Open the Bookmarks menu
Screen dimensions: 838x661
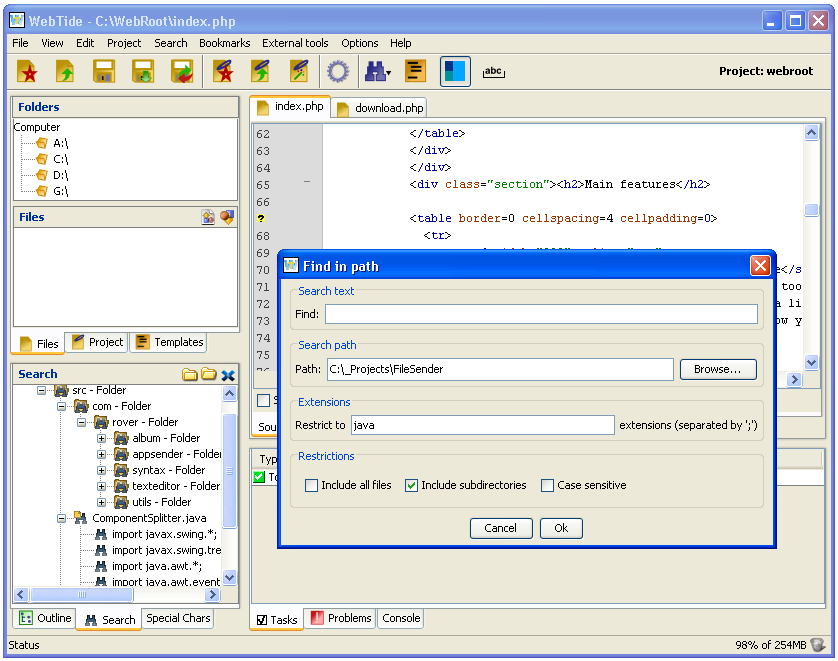(224, 43)
